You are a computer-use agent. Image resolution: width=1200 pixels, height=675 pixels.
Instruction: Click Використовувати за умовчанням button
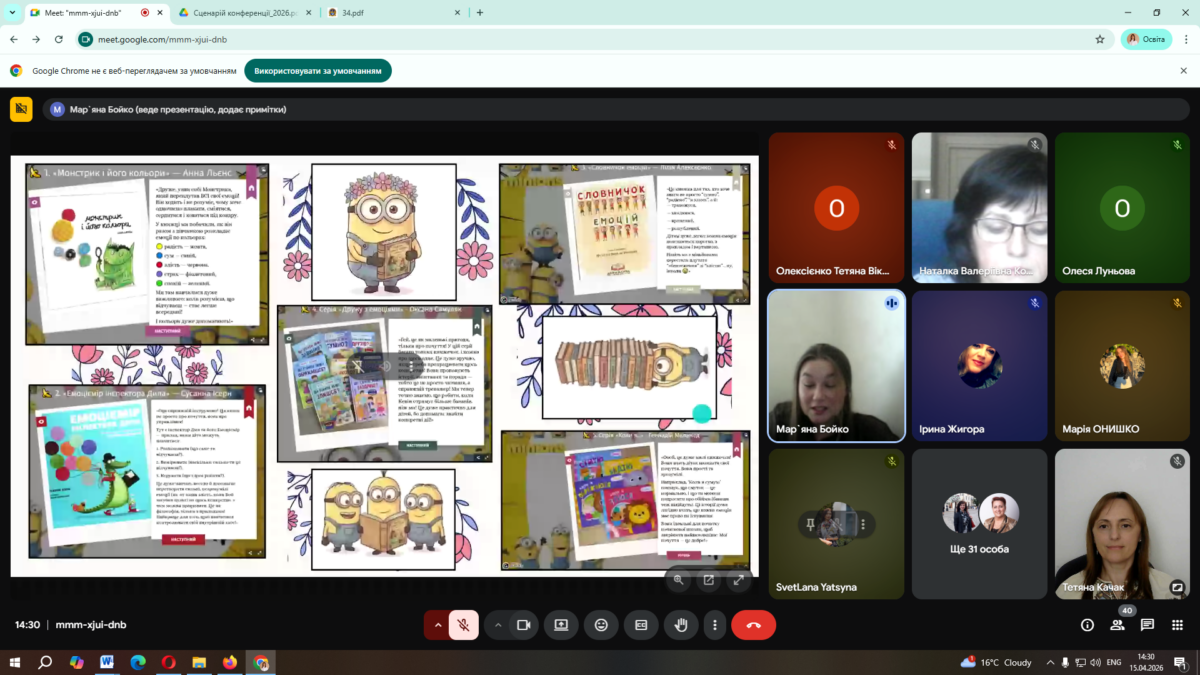[318, 71]
